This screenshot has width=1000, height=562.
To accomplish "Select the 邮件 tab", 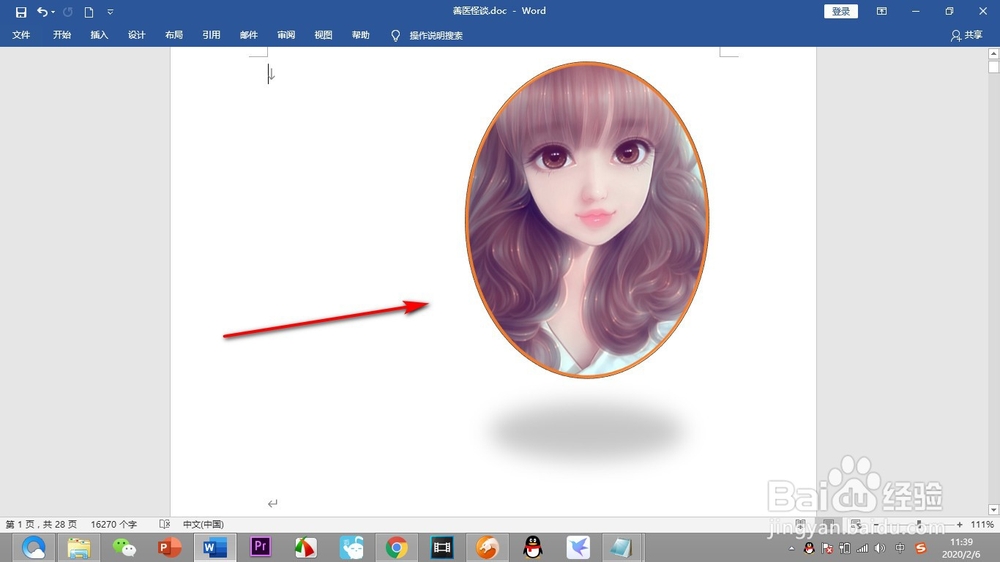I will click(x=248, y=35).
